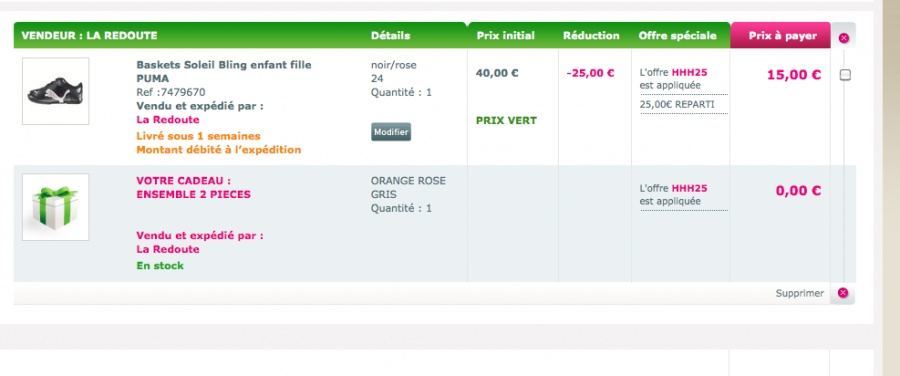Click the PRIX VERT label

(506, 121)
